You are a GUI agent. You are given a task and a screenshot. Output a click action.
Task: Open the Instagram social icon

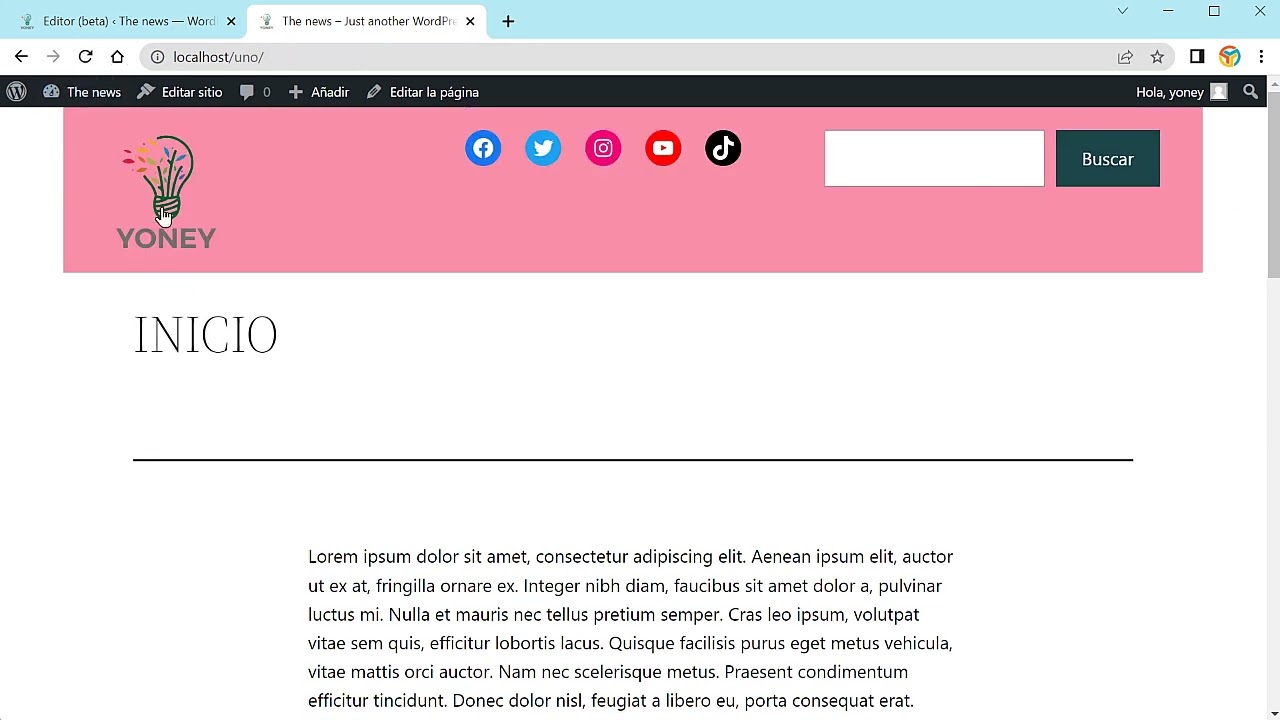pyautogui.click(x=603, y=148)
